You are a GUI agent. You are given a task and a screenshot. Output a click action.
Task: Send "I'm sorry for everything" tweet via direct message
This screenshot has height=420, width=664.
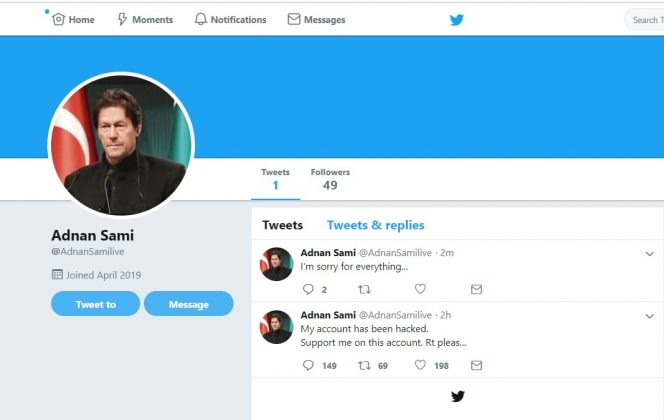coord(476,290)
